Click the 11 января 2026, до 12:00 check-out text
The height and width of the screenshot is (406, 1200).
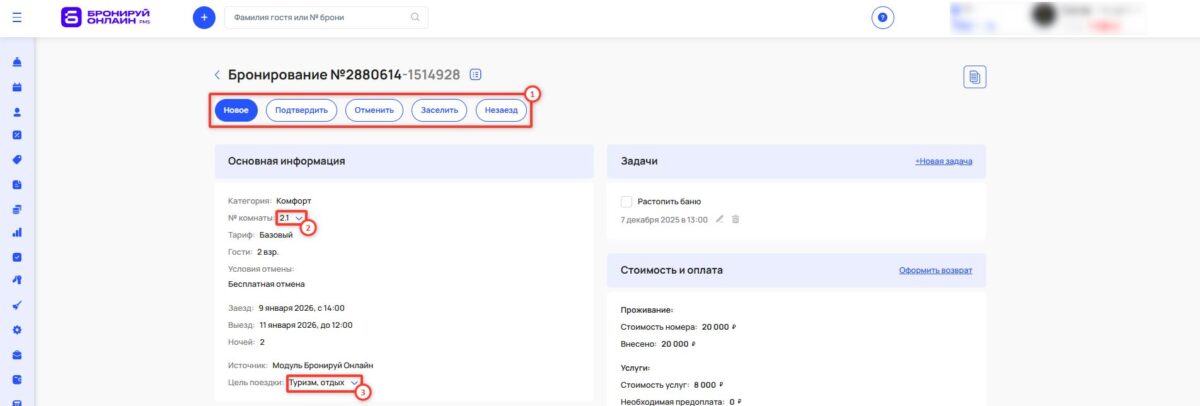pyautogui.click(x=305, y=325)
